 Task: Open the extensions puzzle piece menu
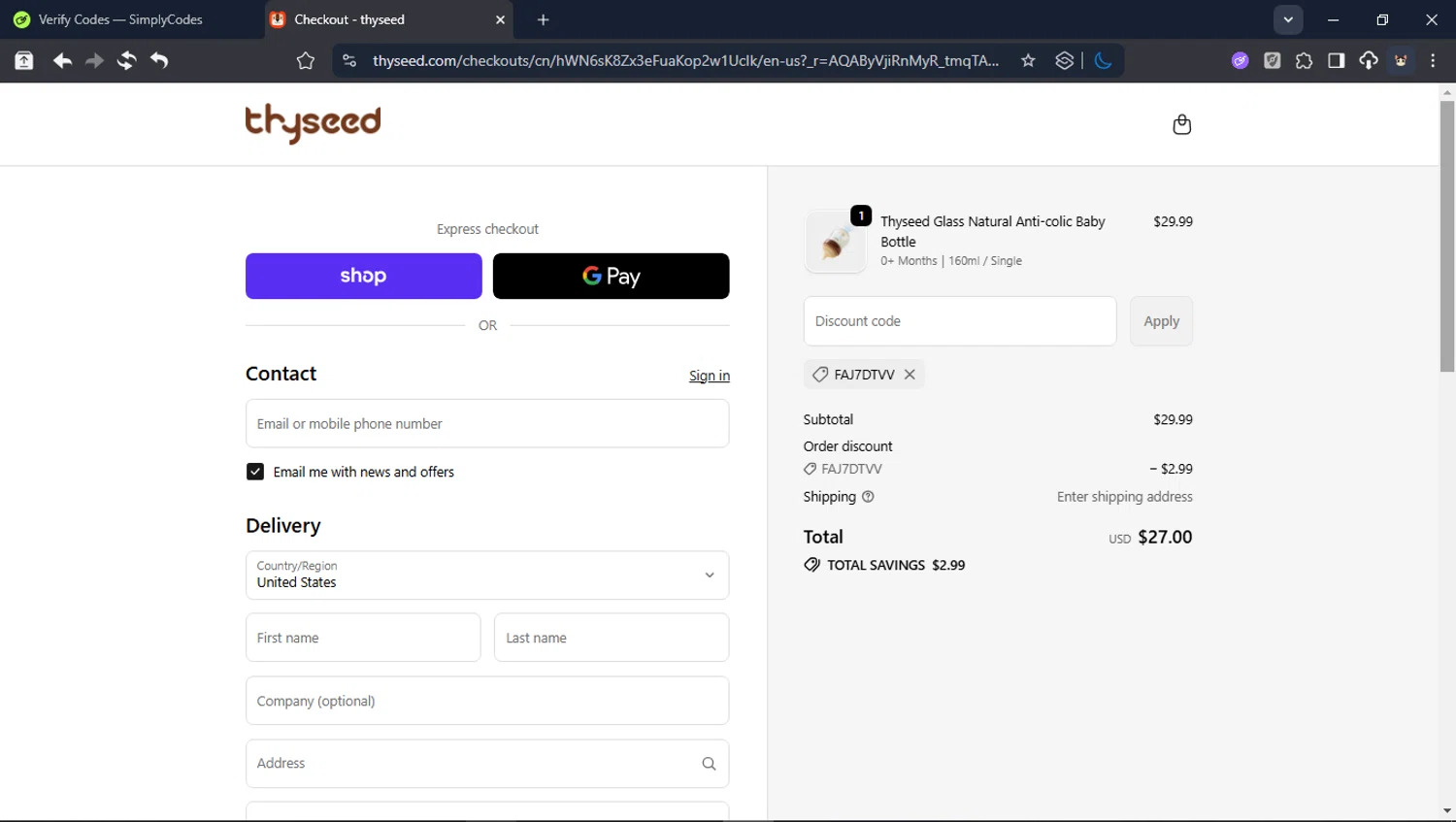(1304, 60)
